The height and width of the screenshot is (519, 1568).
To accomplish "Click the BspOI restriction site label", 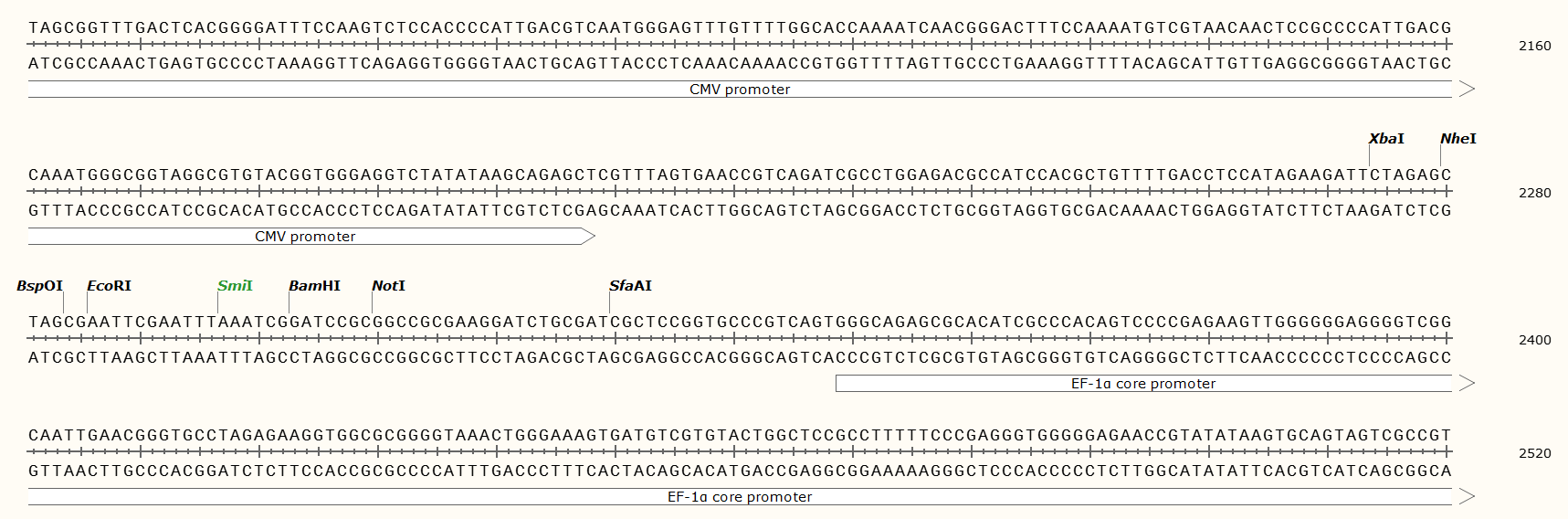I will point(40,286).
